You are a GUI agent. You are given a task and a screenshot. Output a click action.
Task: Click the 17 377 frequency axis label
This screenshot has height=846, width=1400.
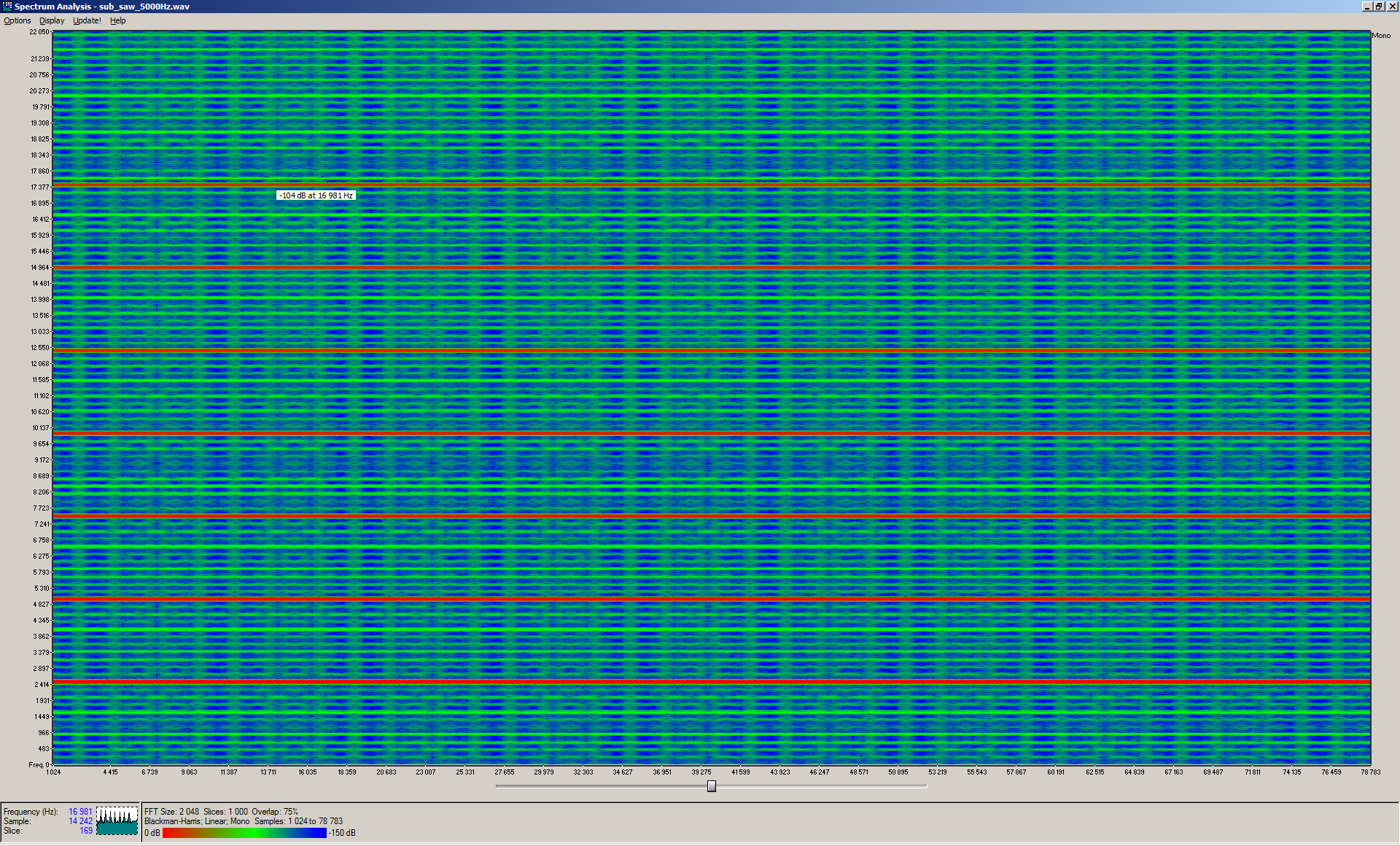tap(40, 187)
